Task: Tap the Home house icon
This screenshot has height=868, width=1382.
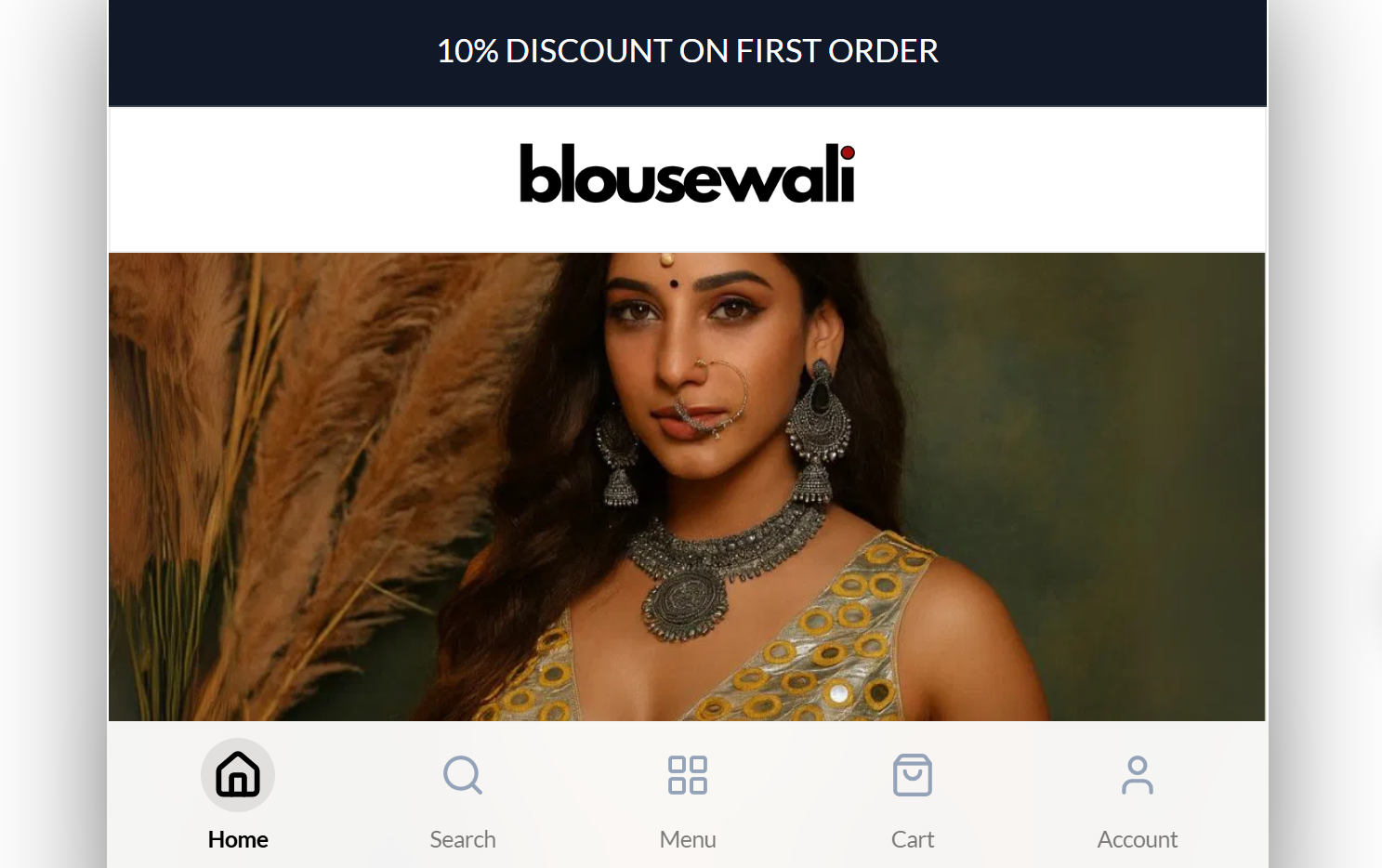Action: (238, 774)
